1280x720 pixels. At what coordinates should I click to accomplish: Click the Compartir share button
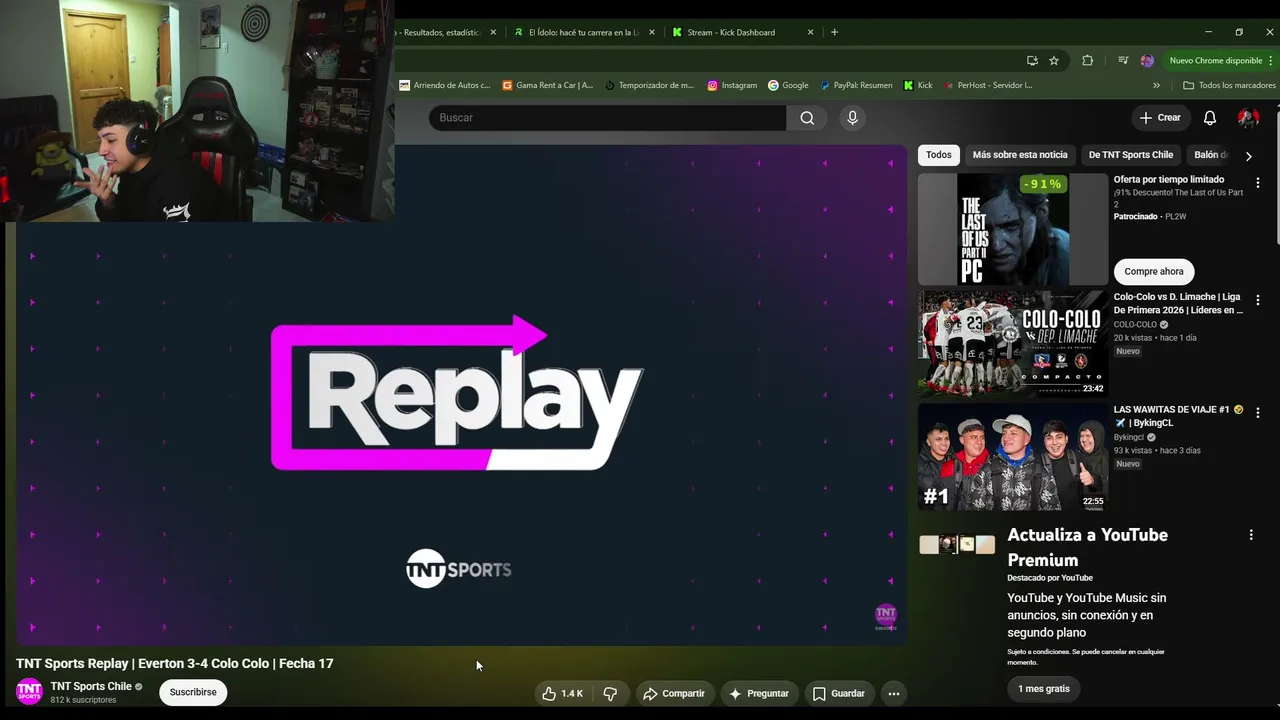(x=674, y=693)
